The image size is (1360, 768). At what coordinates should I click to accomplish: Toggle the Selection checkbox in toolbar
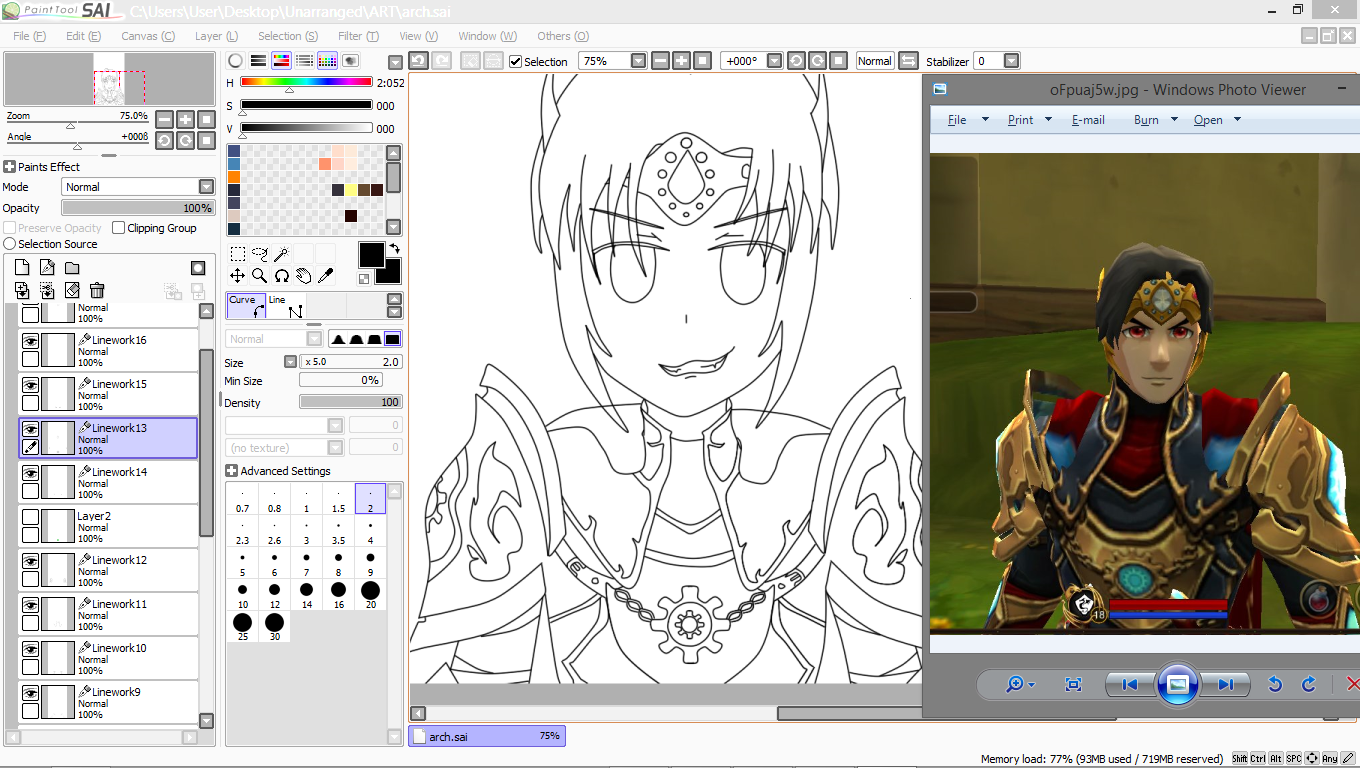[516, 62]
